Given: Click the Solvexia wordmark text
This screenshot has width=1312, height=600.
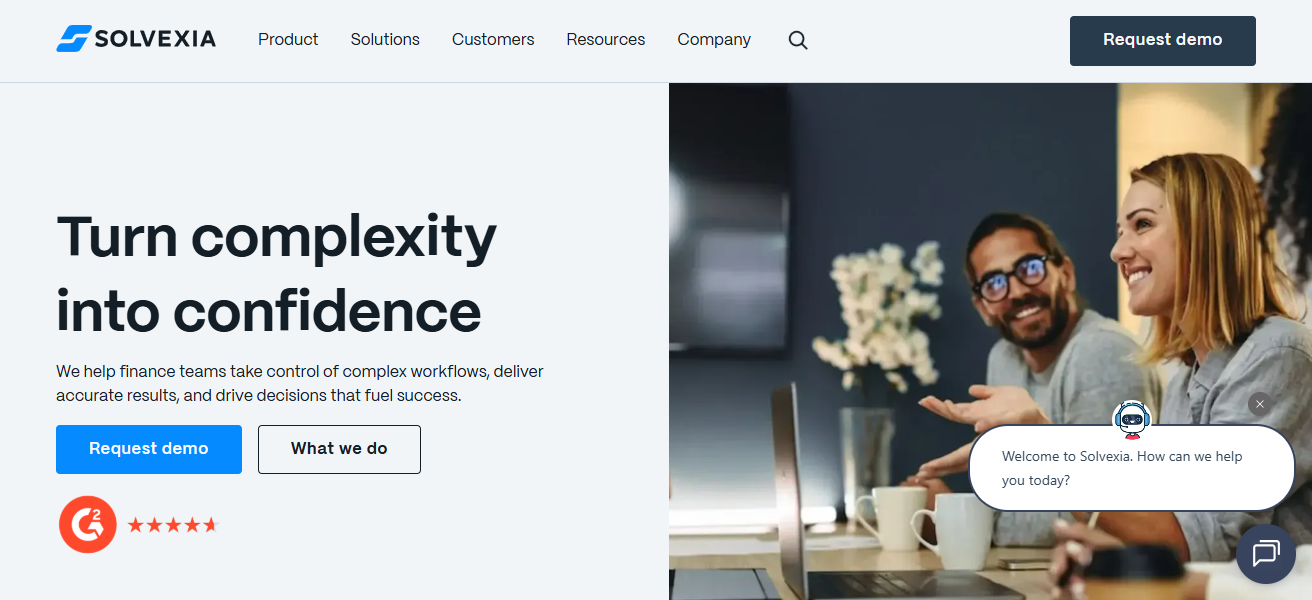Looking at the screenshot, I should [x=155, y=39].
